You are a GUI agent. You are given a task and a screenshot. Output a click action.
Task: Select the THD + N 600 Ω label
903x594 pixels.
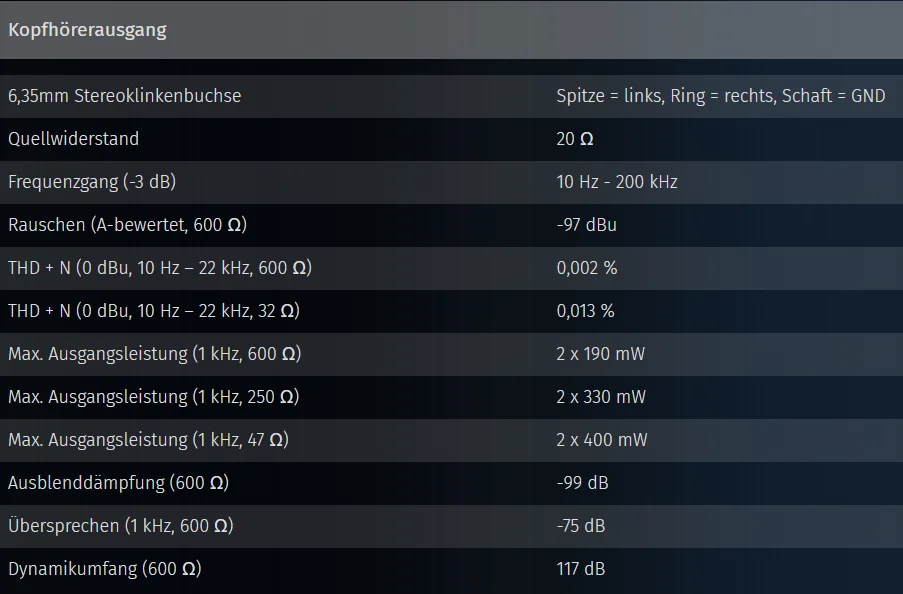coord(160,268)
